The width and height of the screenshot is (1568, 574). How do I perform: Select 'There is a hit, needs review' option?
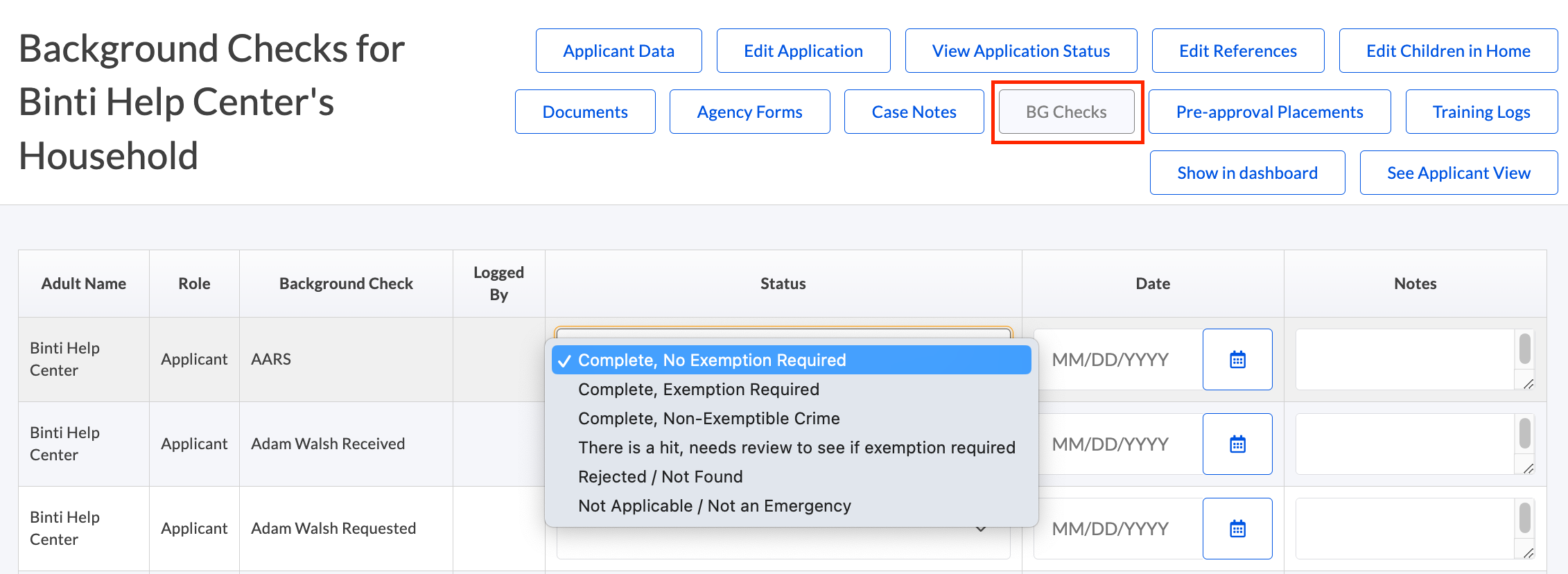(x=796, y=448)
